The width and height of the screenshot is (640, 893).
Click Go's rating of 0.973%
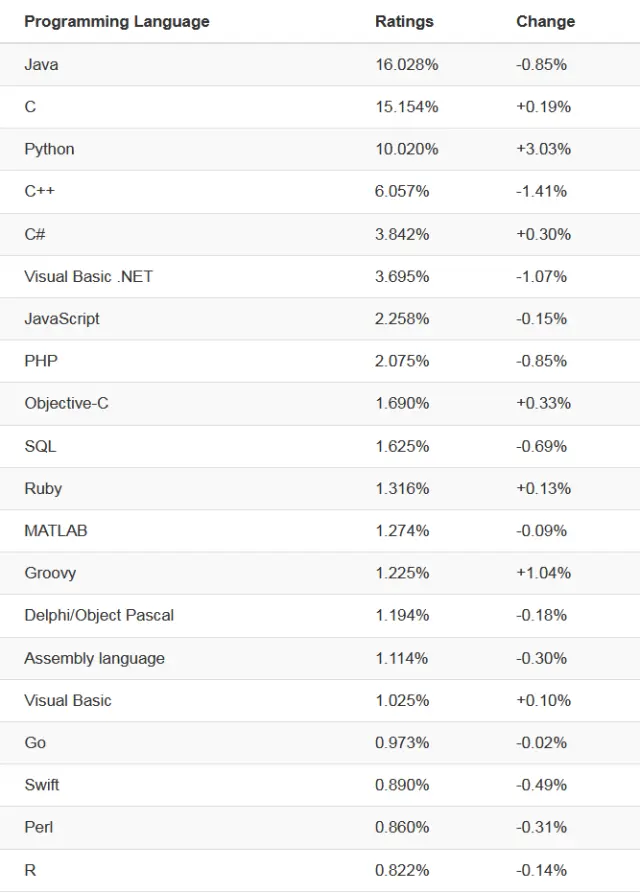[x=402, y=742]
